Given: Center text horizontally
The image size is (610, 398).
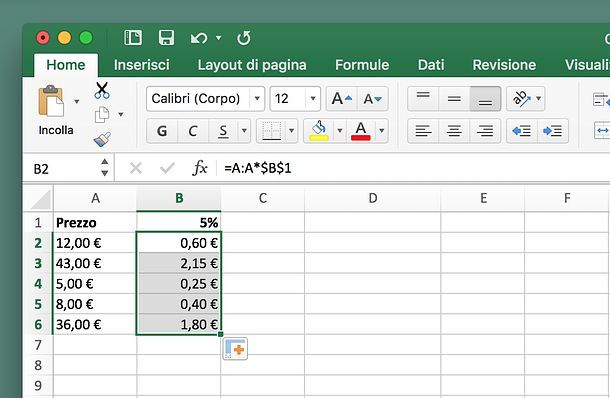Looking at the screenshot, I should point(454,131).
